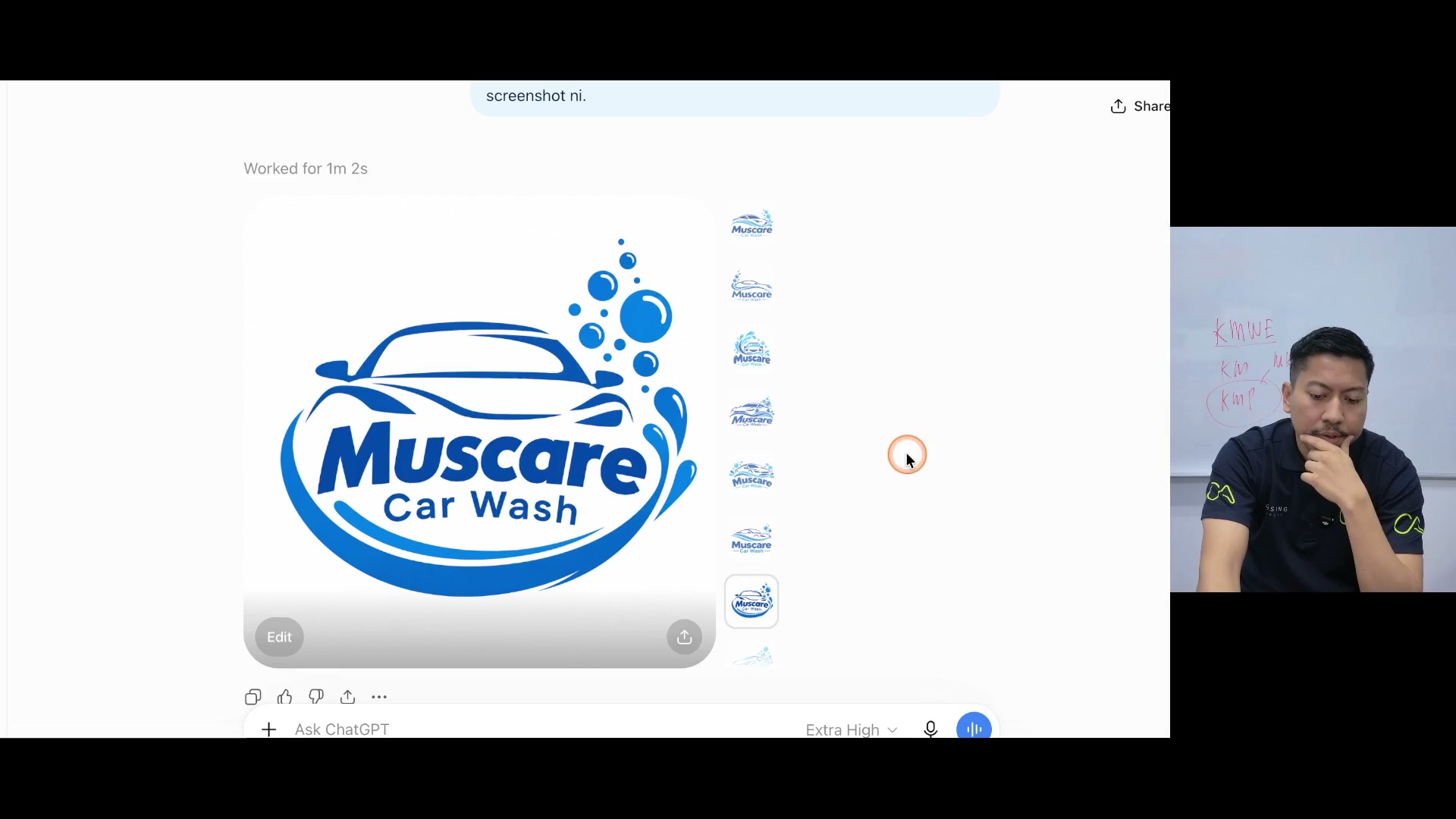This screenshot has width=1456, height=819.
Task: Give the response a thumbs down
Action: (x=316, y=697)
